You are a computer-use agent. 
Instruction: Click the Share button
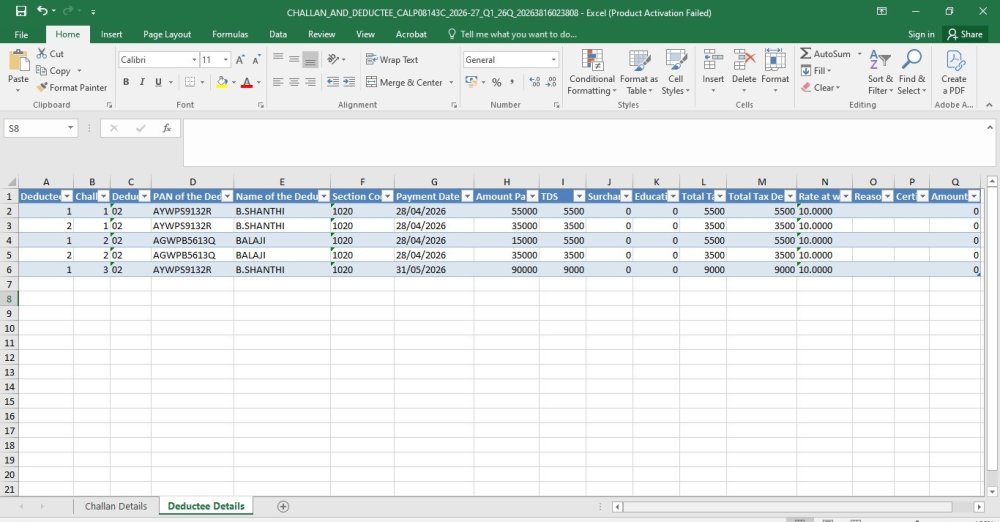click(x=965, y=34)
